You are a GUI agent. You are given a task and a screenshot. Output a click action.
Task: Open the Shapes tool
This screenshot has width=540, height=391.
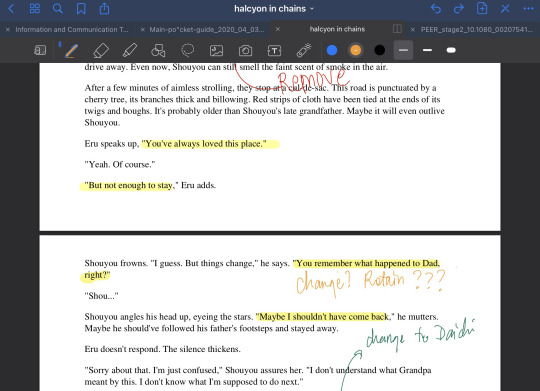(x=158, y=51)
